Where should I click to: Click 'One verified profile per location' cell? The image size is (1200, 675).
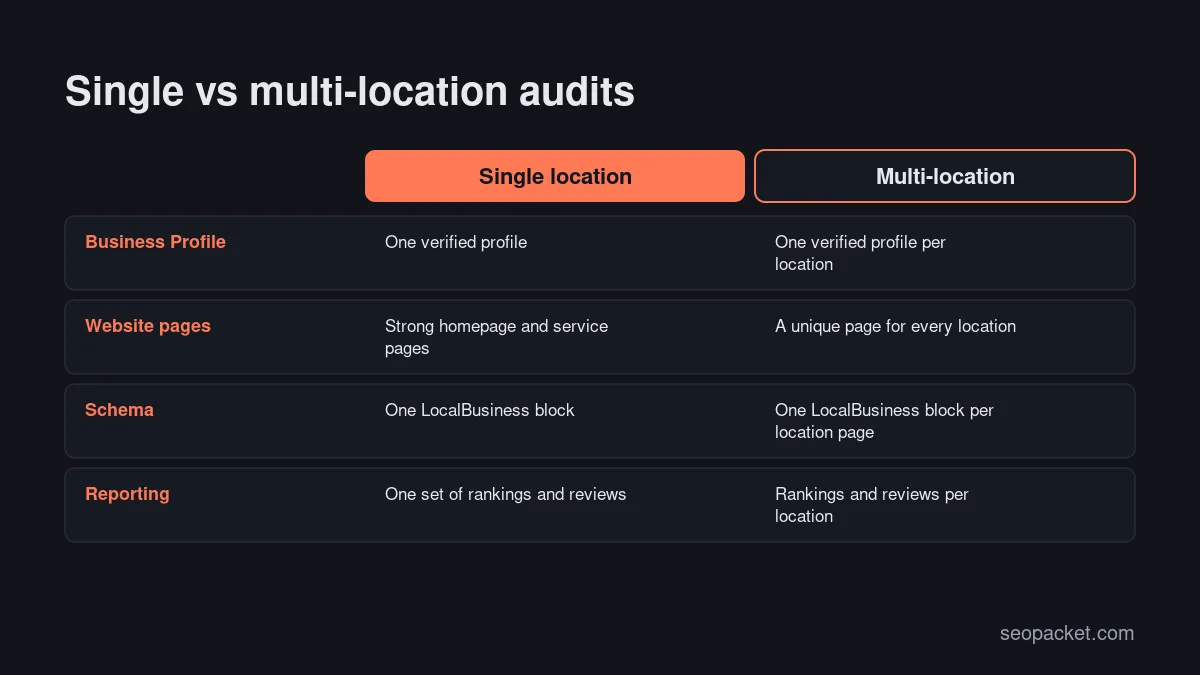click(860, 253)
